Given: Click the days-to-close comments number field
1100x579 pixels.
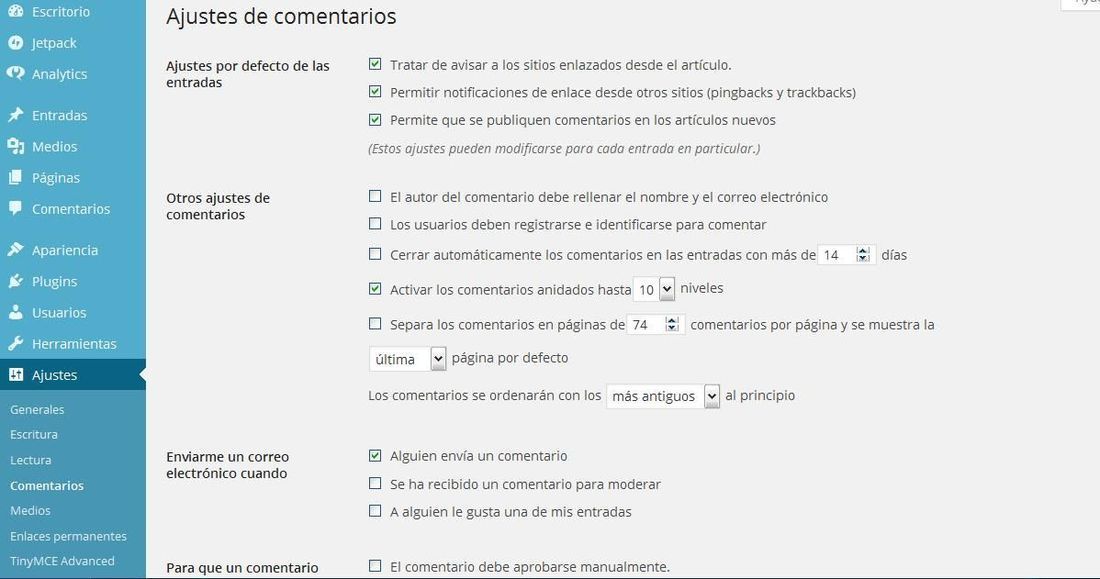Looking at the screenshot, I should tap(846, 255).
